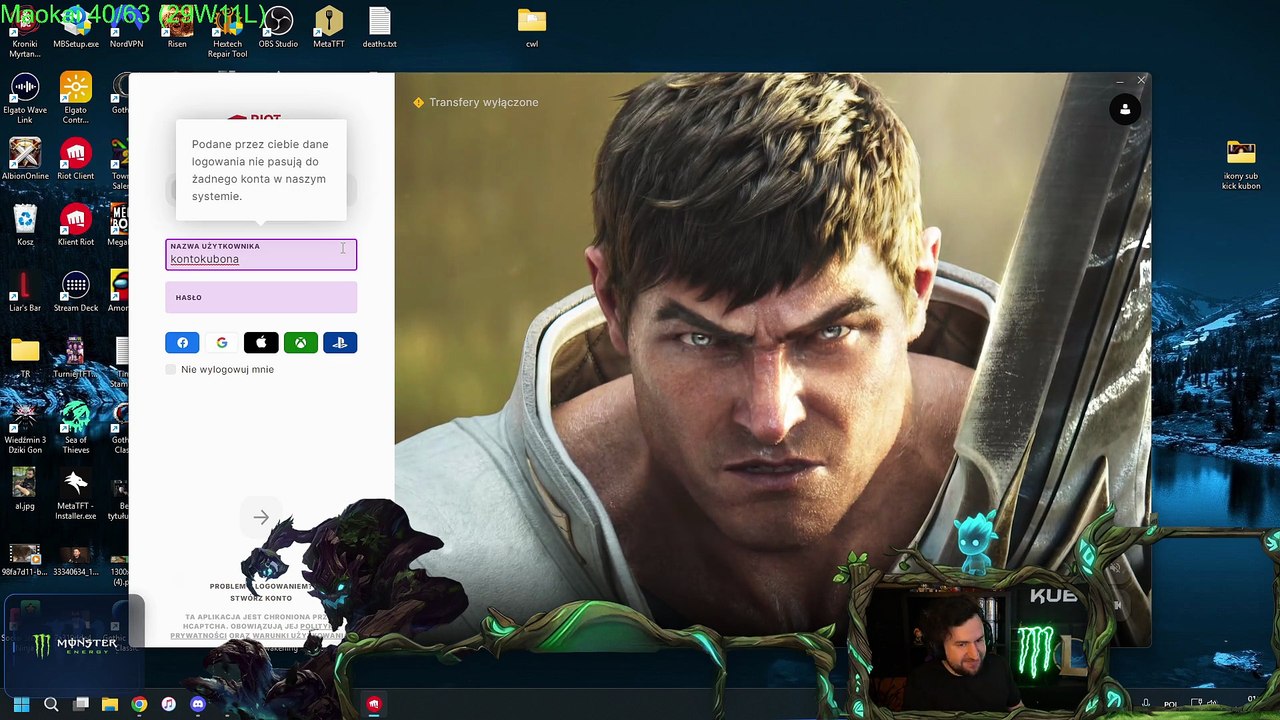Viewport: 1280px width, 720px height.
Task: Select the Klient Riot desktop shortcut
Action: pyautogui.click(x=76, y=225)
